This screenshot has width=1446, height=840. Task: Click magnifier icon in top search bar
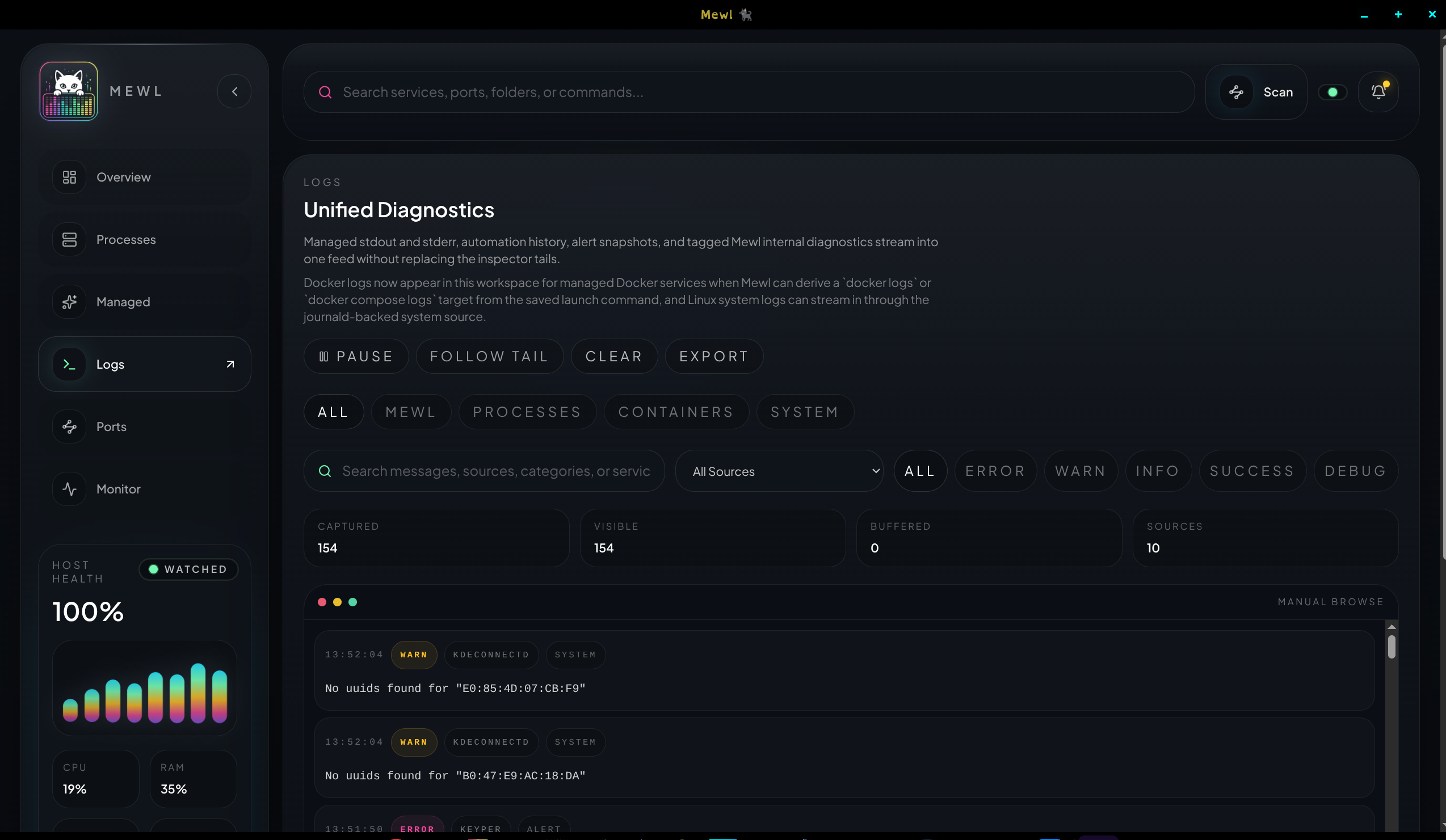point(325,92)
